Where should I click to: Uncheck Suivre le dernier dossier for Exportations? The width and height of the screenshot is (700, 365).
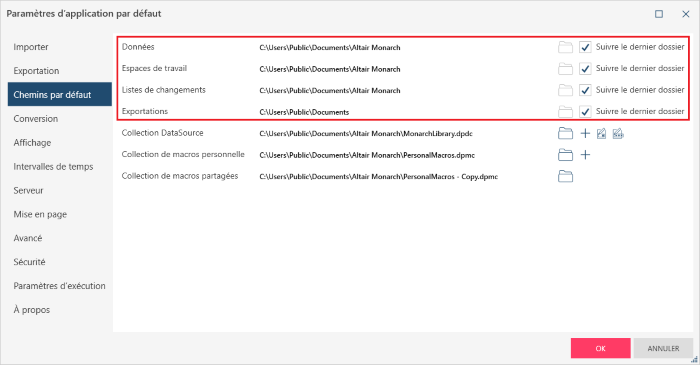(585, 112)
